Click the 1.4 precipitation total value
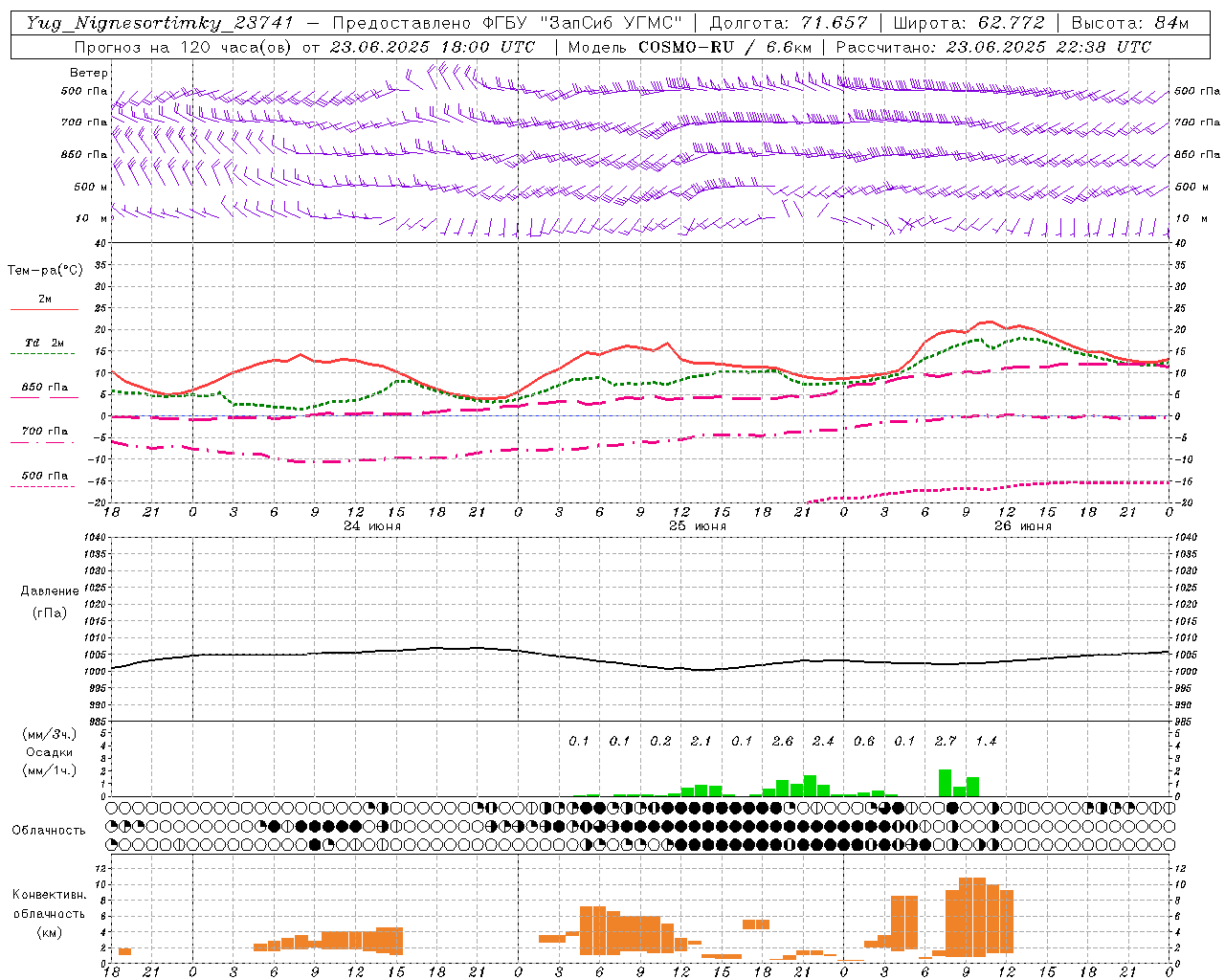1225x980 pixels. point(986,741)
